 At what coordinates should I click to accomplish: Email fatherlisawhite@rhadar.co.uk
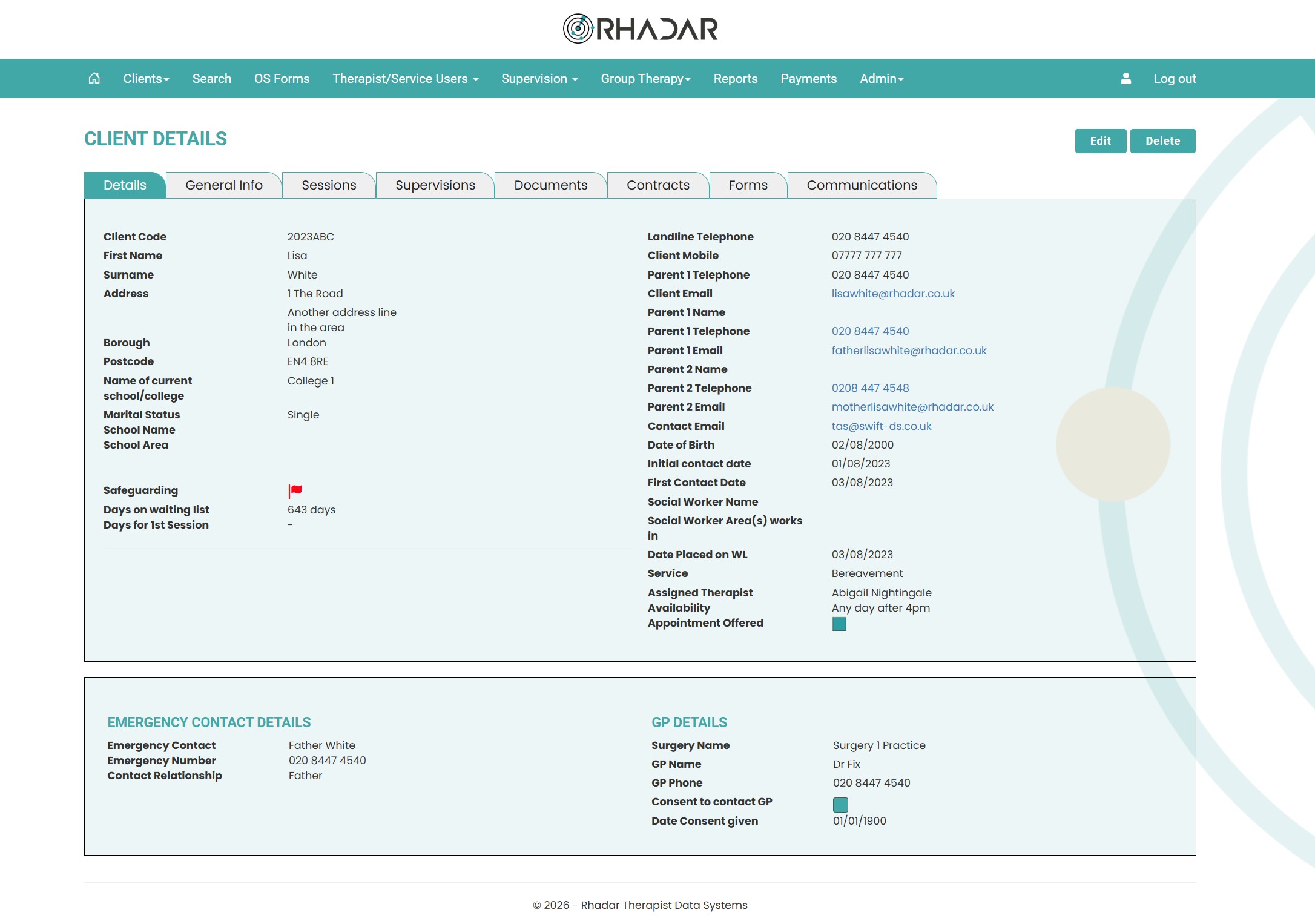tap(909, 351)
